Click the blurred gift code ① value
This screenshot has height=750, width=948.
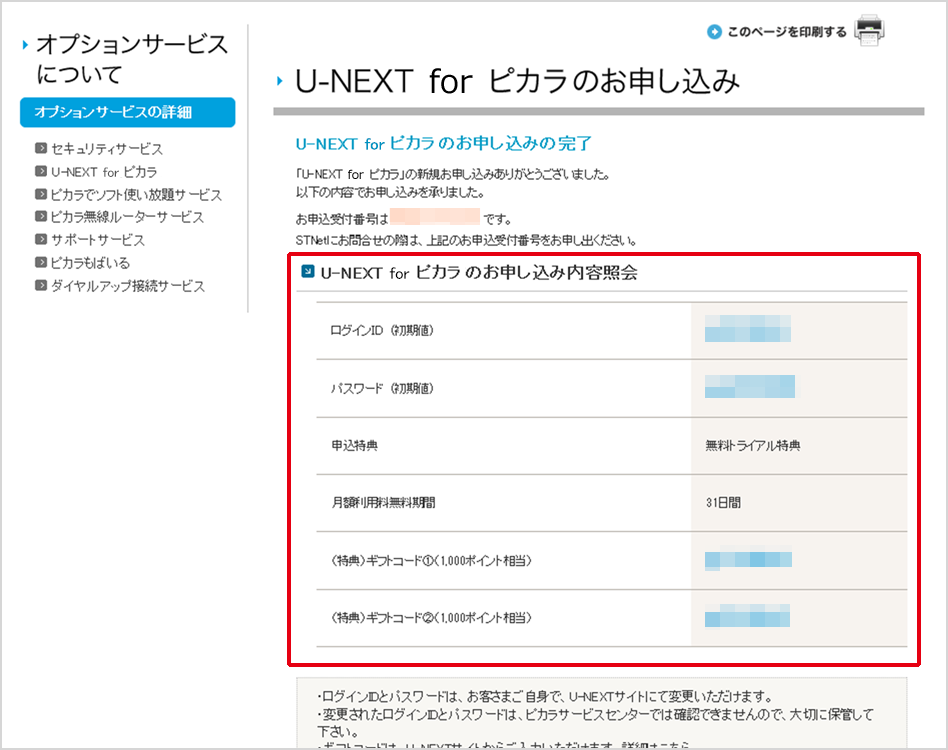click(748, 558)
